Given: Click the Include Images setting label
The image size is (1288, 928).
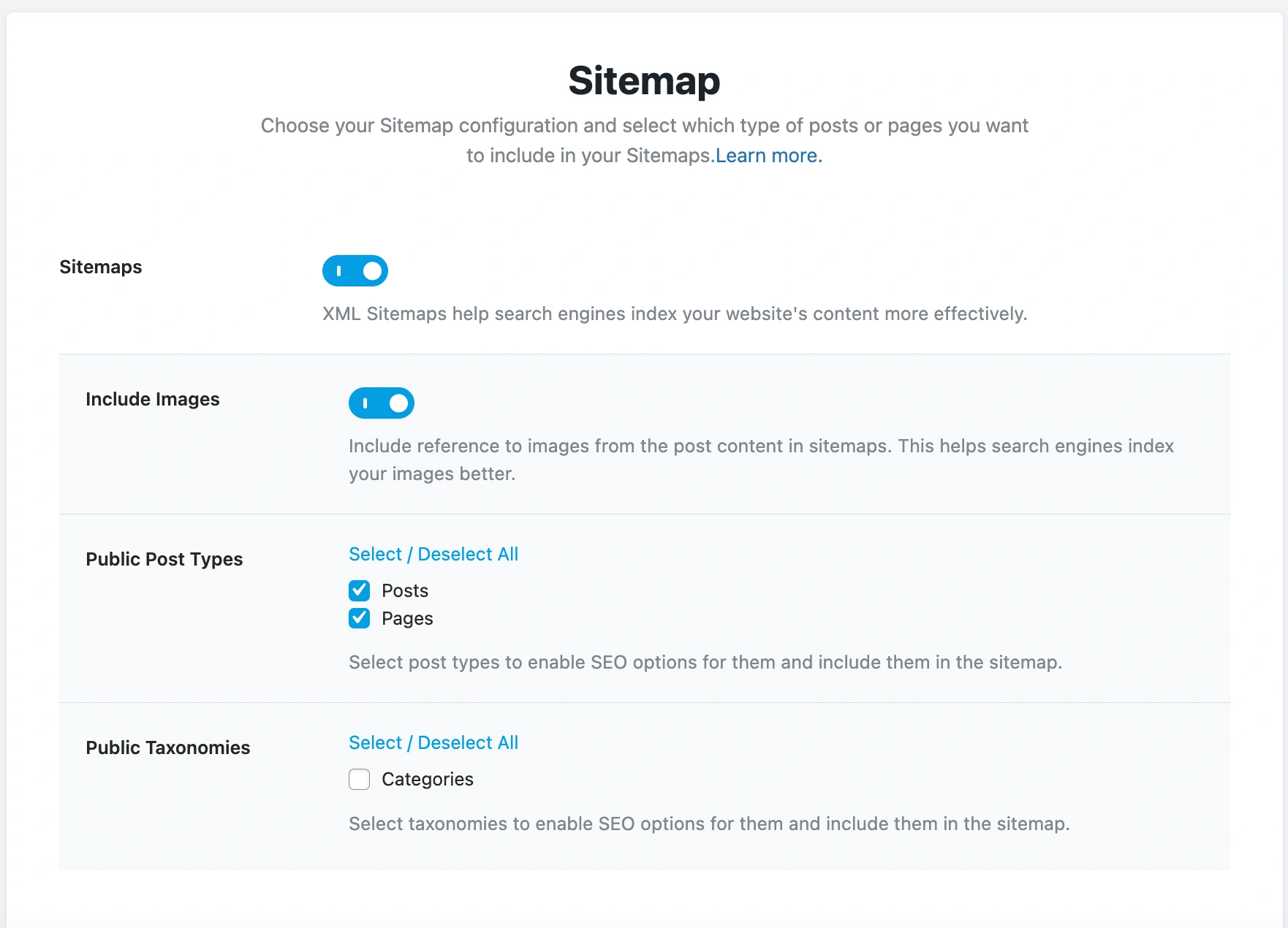Looking at the screenshot, I should click(153, 399).
